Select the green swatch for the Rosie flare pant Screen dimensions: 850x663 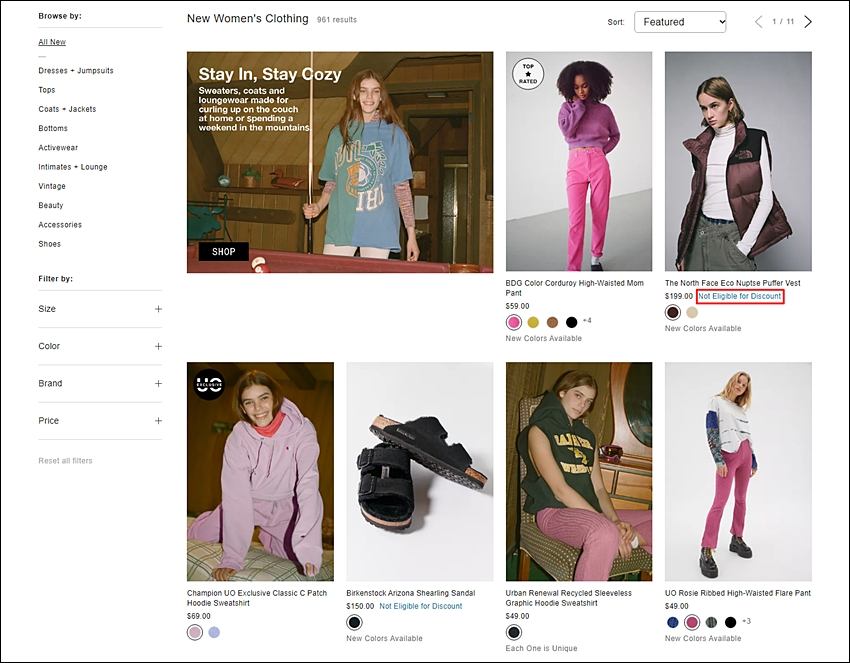coord(711,622)
